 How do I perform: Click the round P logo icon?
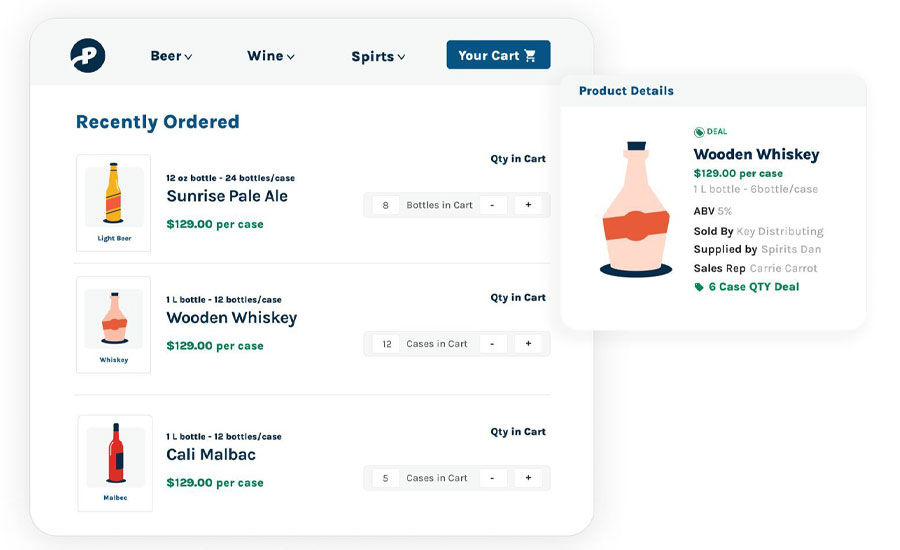coord(88,56)
